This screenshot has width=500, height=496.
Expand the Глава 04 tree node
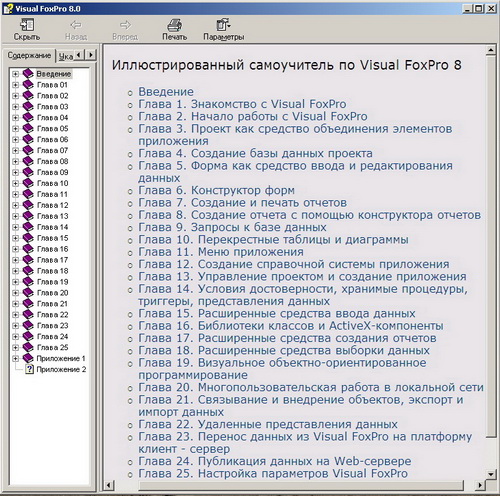click(x=15, y=118)
